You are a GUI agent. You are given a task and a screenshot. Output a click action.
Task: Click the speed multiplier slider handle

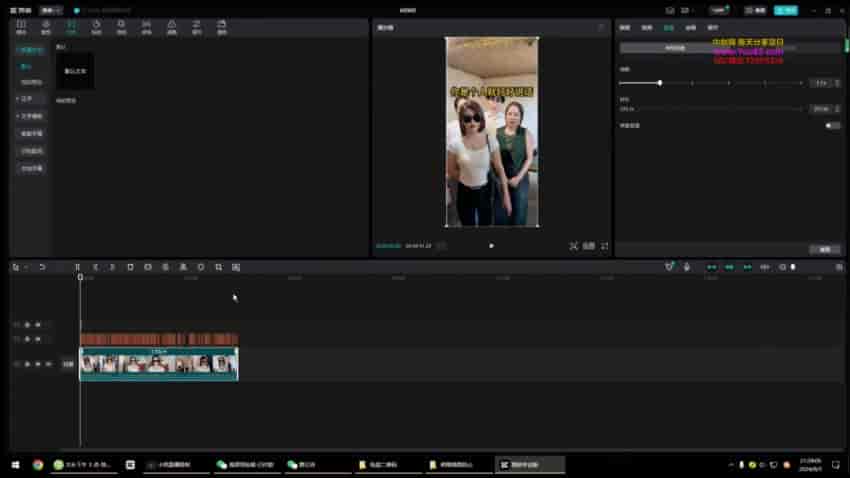tap(660, 82)
